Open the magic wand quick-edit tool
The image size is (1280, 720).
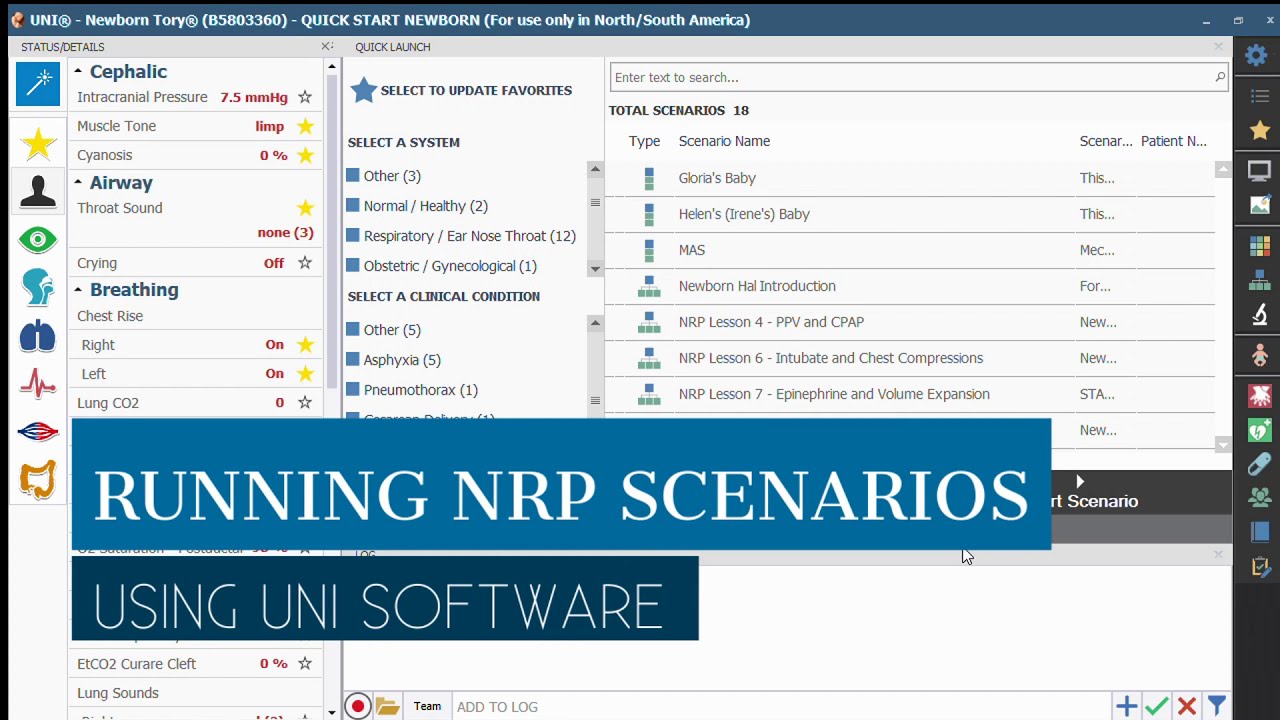tap(38, 83)
